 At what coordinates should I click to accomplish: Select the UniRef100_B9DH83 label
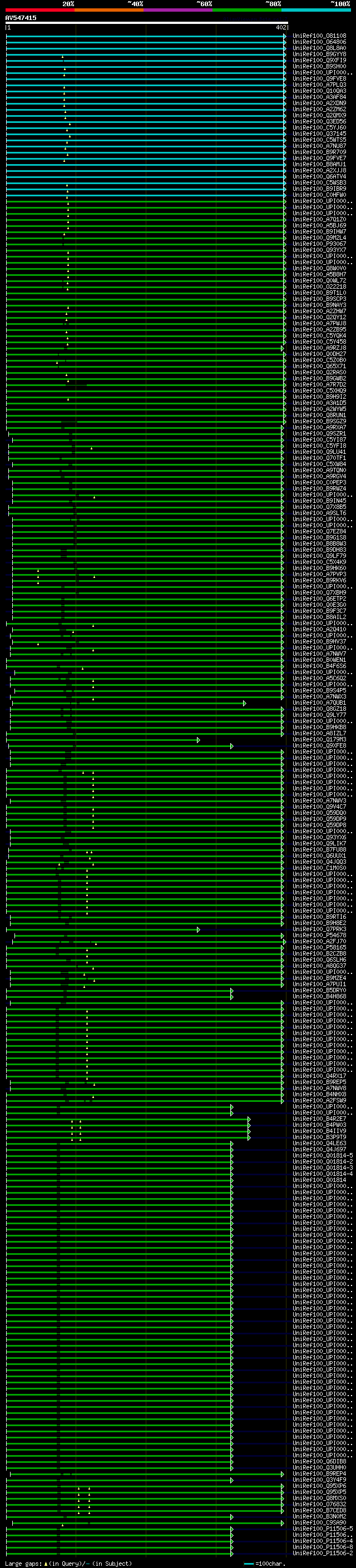click(x=319, y=550)
